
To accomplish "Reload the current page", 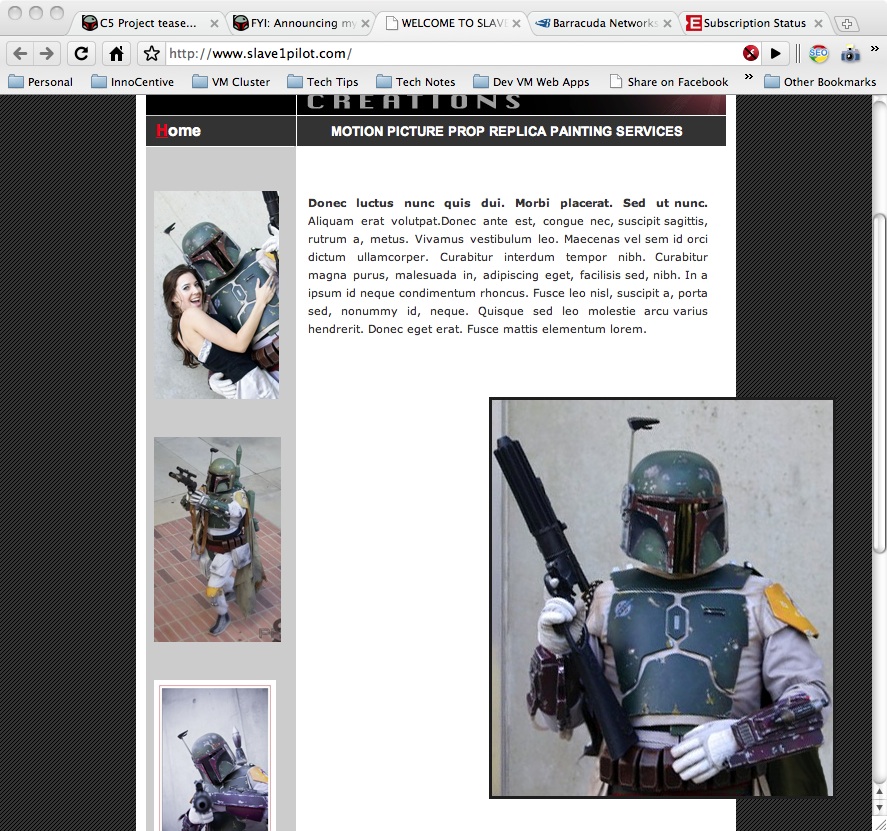I will click(82, 54).
